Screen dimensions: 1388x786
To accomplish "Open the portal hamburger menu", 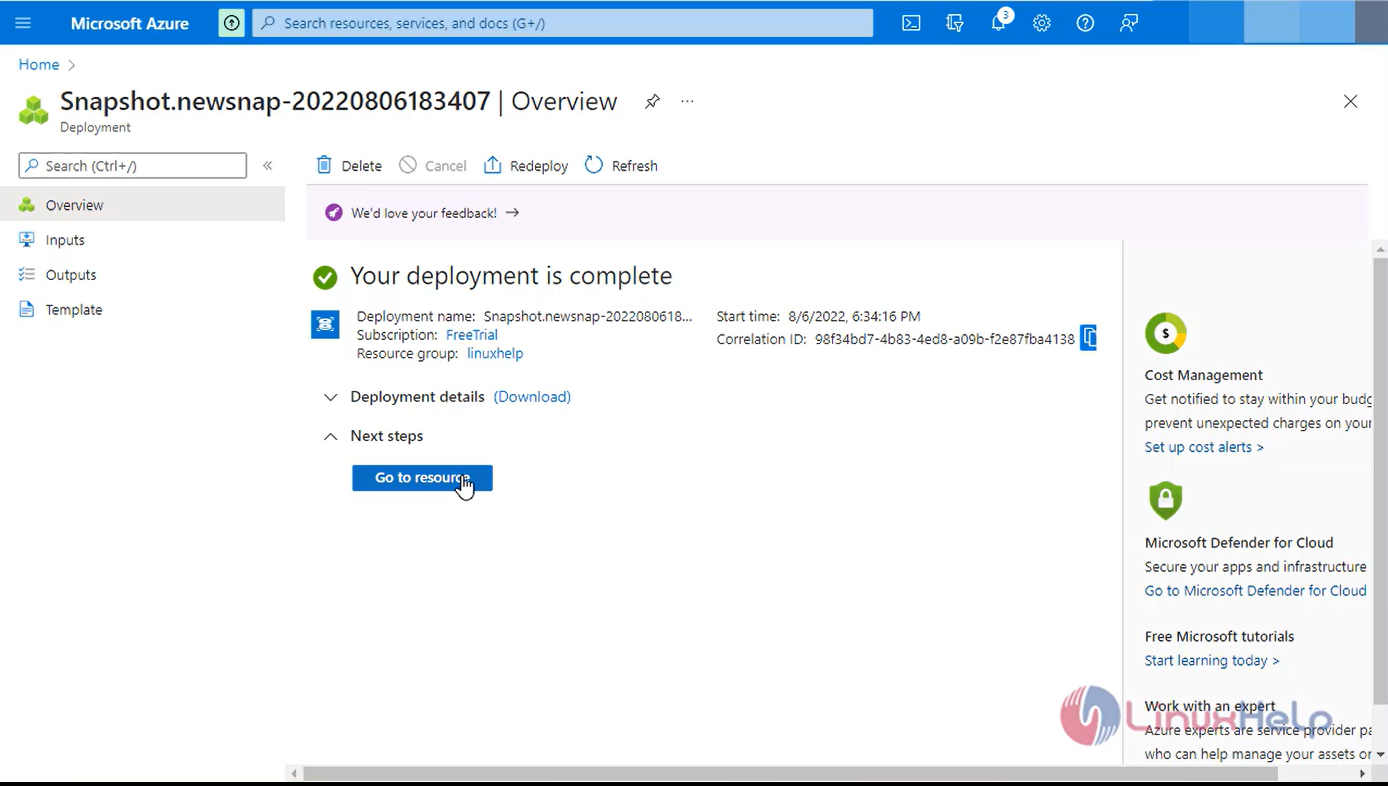I will (x=23, y=23).
